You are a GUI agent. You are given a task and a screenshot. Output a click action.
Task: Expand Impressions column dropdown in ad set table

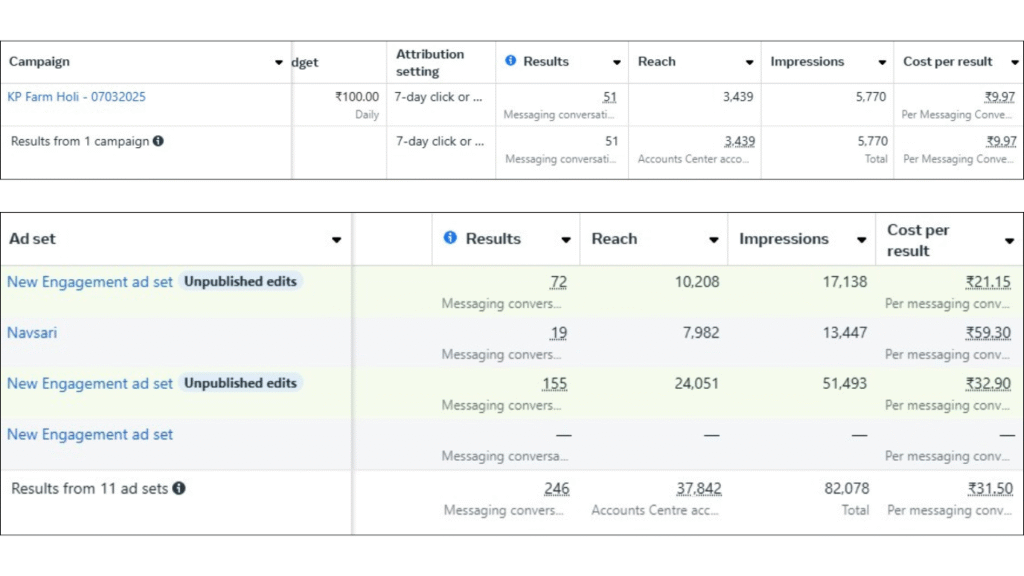pos(861,240)
